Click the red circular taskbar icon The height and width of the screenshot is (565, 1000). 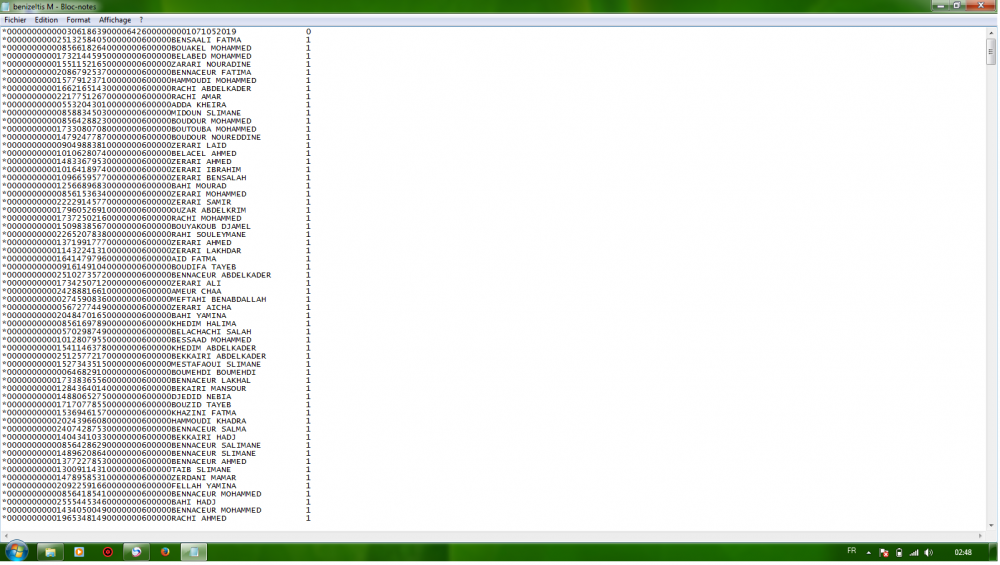108,551
